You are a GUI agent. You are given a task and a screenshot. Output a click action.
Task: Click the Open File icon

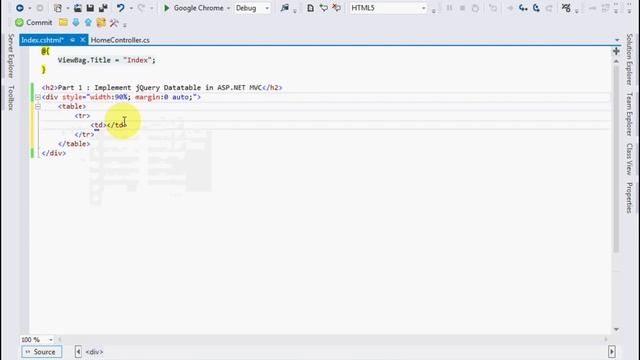click(77, 8)
